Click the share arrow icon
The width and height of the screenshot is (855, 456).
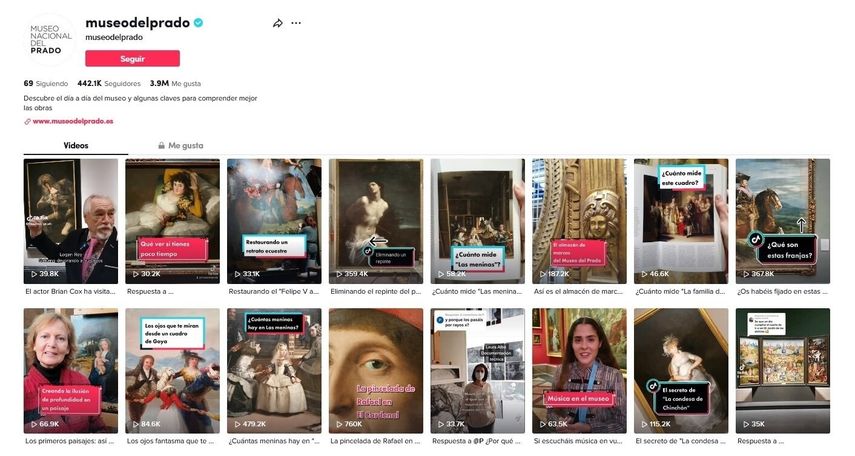click(x=278, y=23)
